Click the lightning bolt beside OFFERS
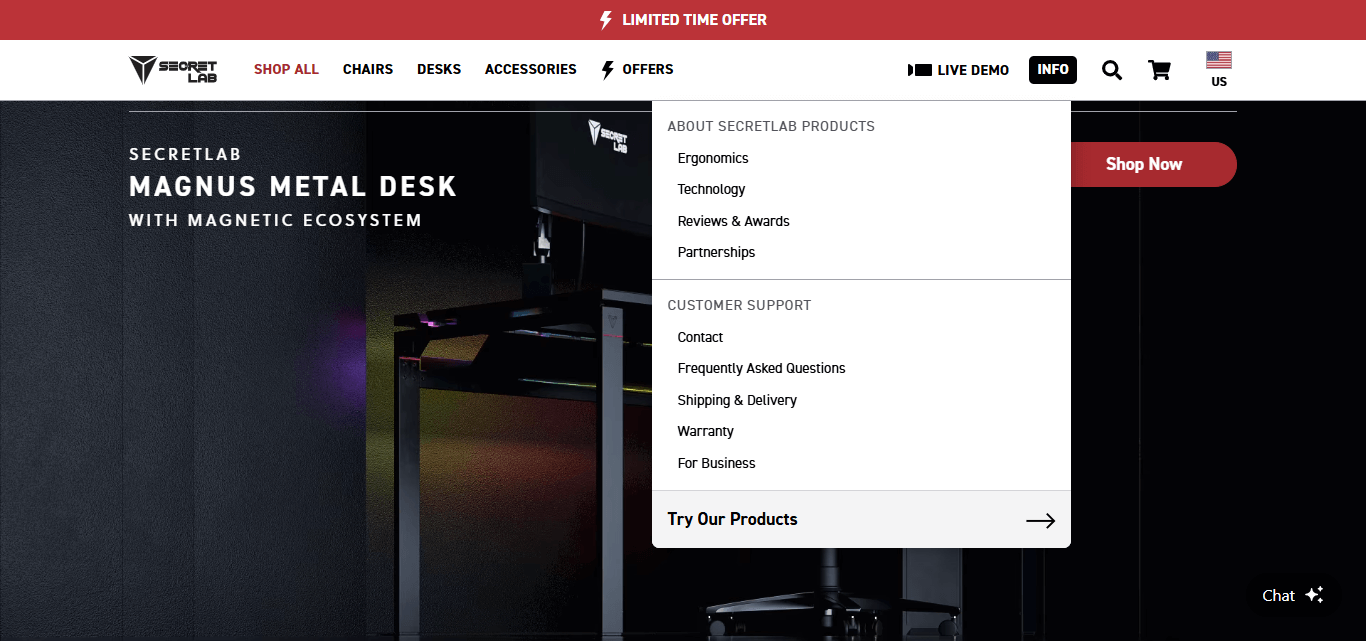 607,70
